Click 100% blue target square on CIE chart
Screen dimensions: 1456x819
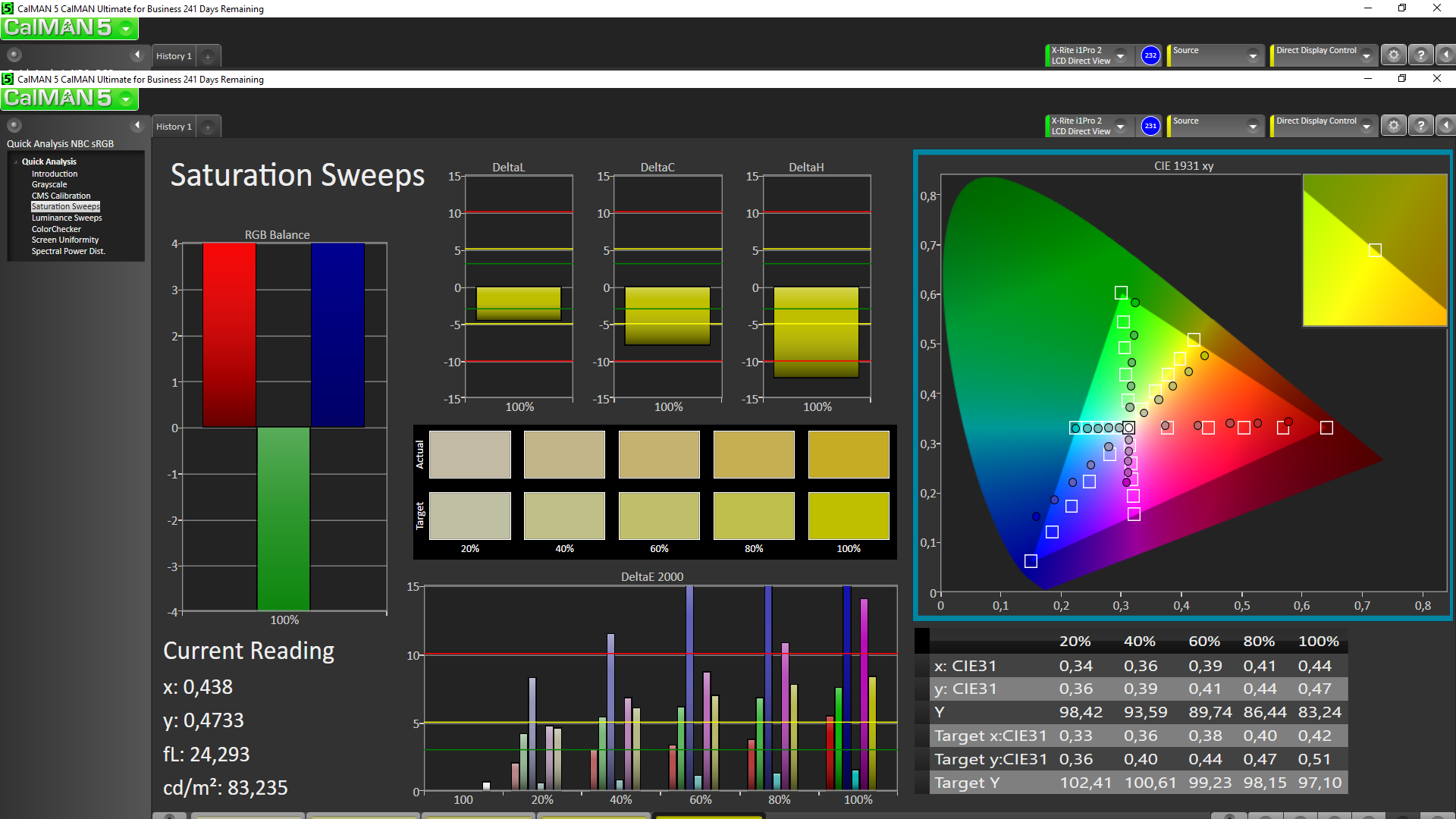point(1031,561)
